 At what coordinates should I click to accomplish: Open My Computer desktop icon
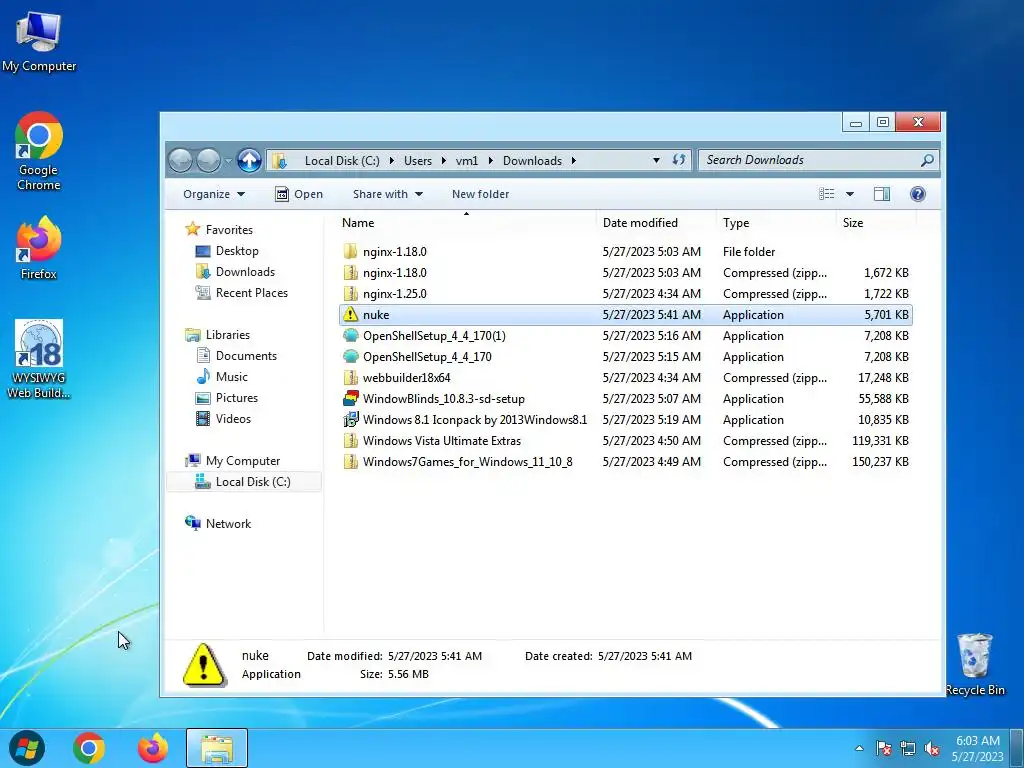coord(39,41)
